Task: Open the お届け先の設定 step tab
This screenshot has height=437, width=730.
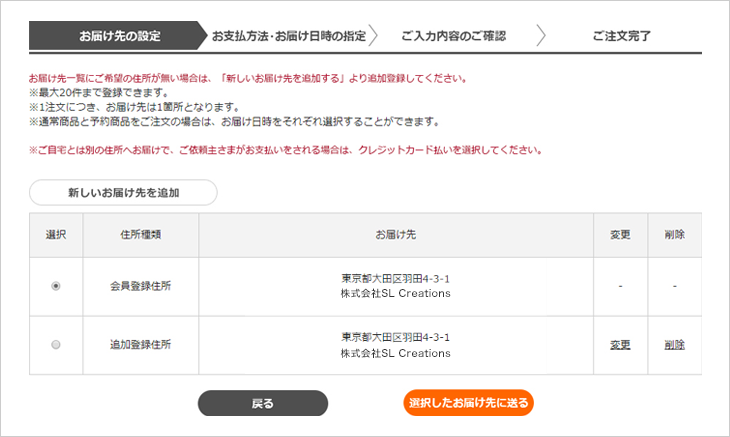Action: (x=119, y=36)
